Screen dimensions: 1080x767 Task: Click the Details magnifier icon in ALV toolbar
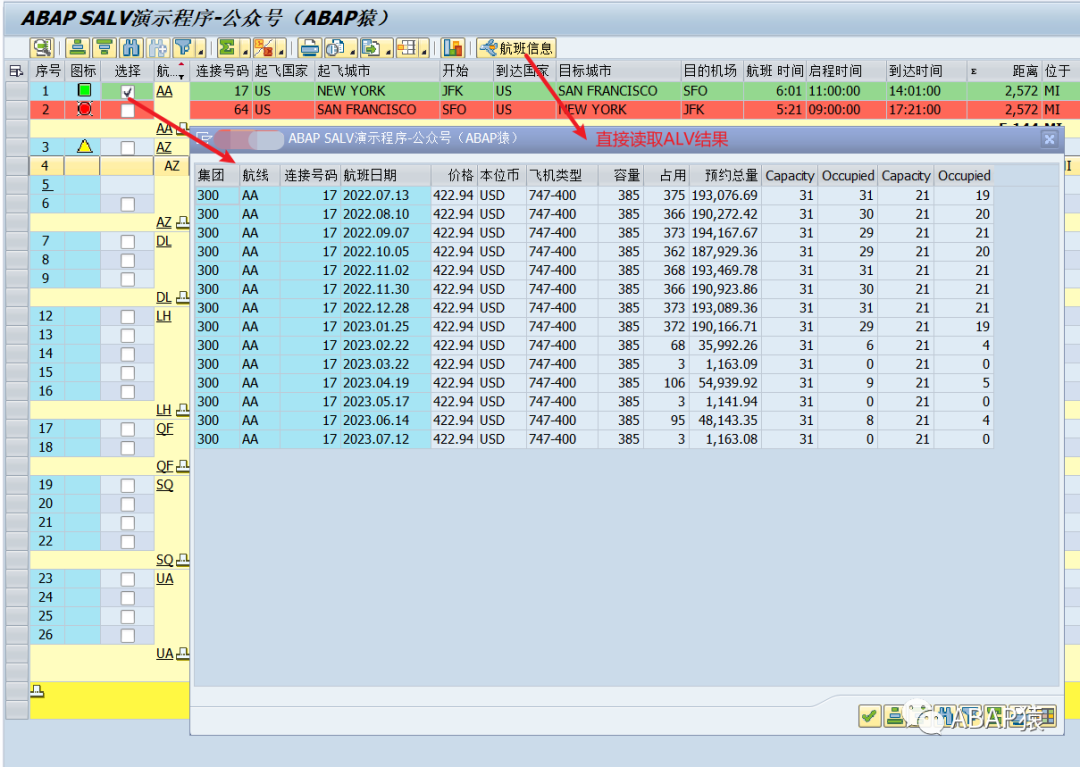pos(42,48)
